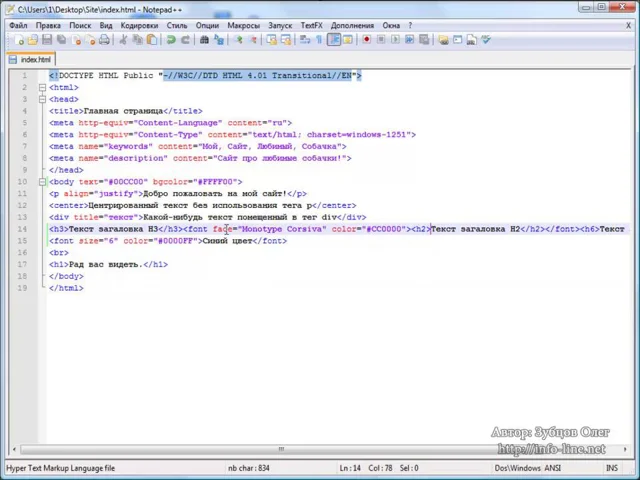Click the New file toolbar icon

click(x=19, y=40)
